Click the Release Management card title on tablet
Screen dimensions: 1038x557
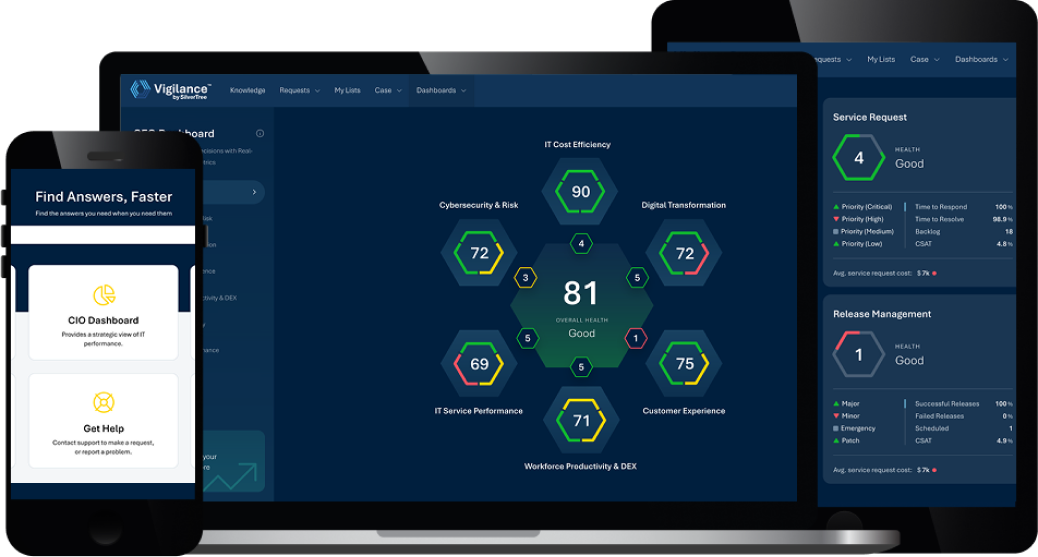click(x=882, y=314)
